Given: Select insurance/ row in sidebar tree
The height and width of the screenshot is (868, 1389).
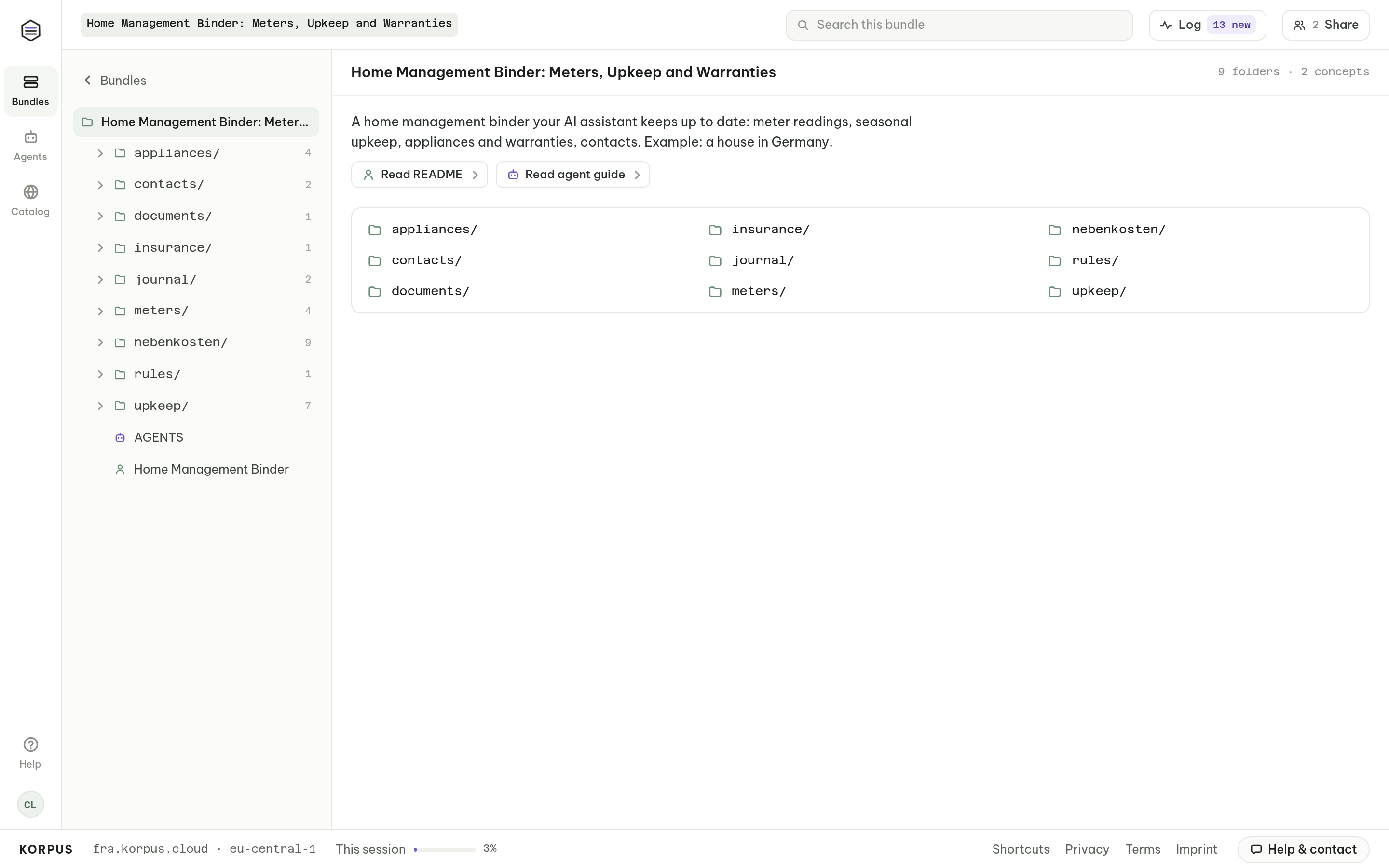Looking at the screenshot, I should click(196, 248).
